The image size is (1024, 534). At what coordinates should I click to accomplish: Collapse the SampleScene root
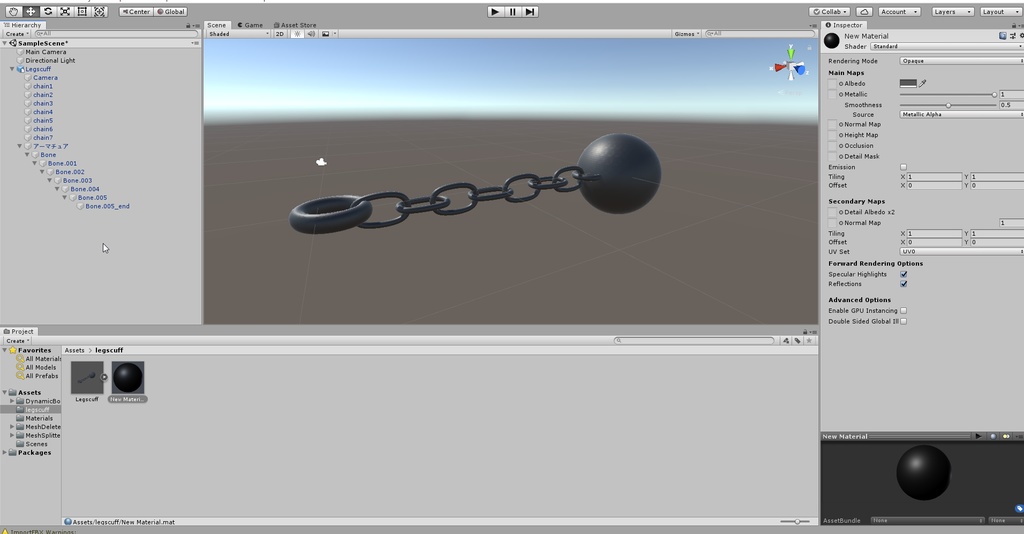tap(5, 43)
